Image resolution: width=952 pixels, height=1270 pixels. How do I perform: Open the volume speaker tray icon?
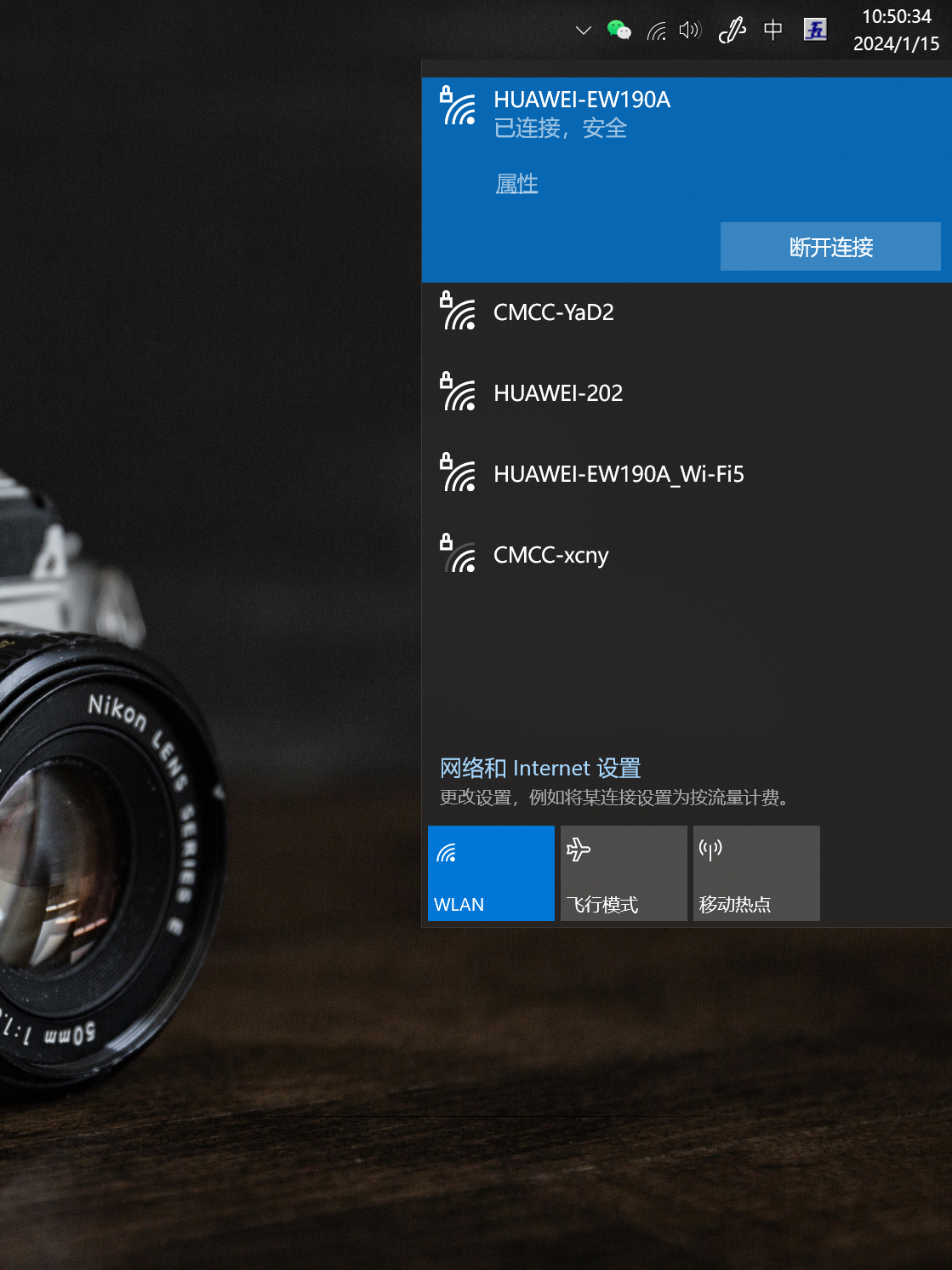point(690,31)
